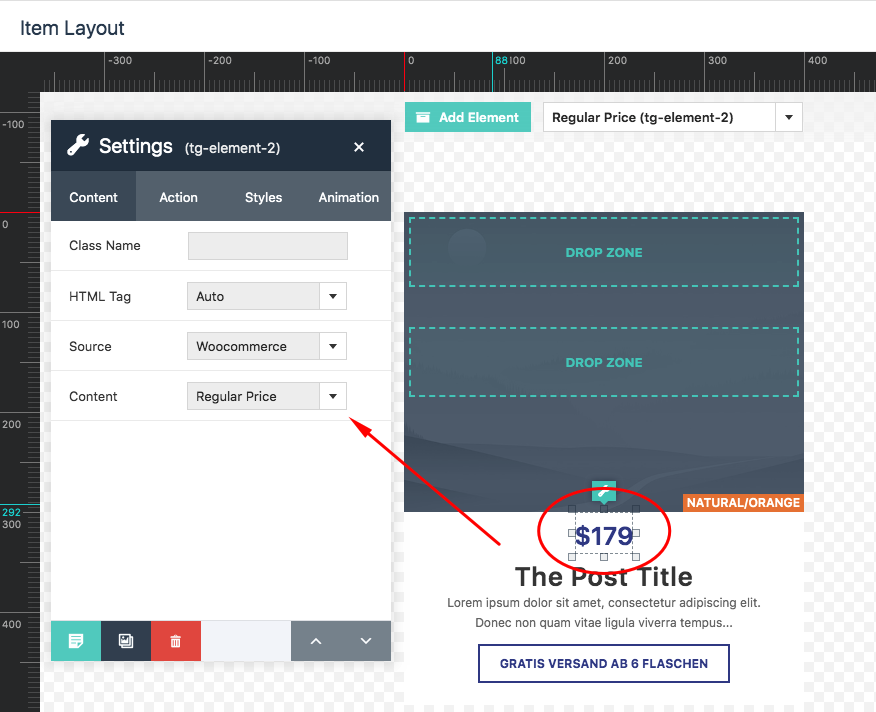Delete element with red trash icon

click(x=176, y=641)
